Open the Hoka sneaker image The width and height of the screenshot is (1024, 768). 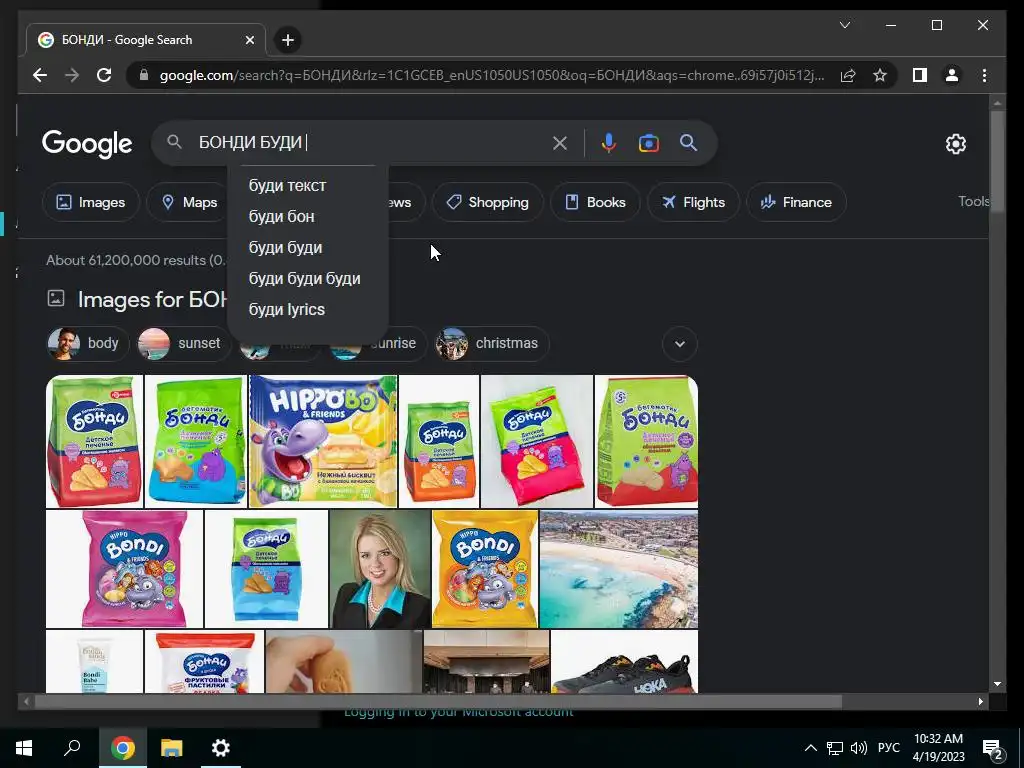click(624, 662)
